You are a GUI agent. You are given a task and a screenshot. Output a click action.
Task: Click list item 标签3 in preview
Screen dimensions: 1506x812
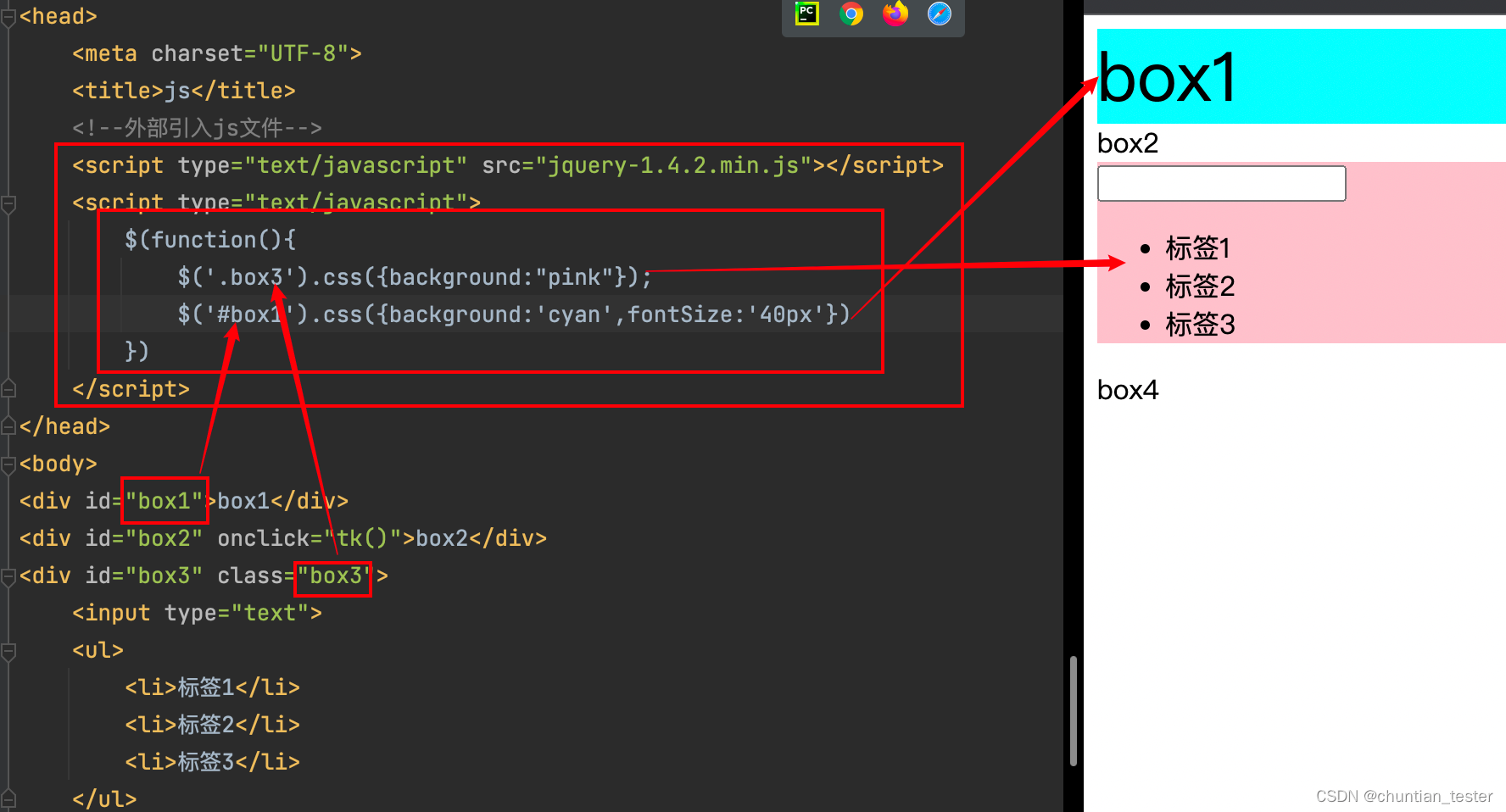click(x=1200, y=325)
